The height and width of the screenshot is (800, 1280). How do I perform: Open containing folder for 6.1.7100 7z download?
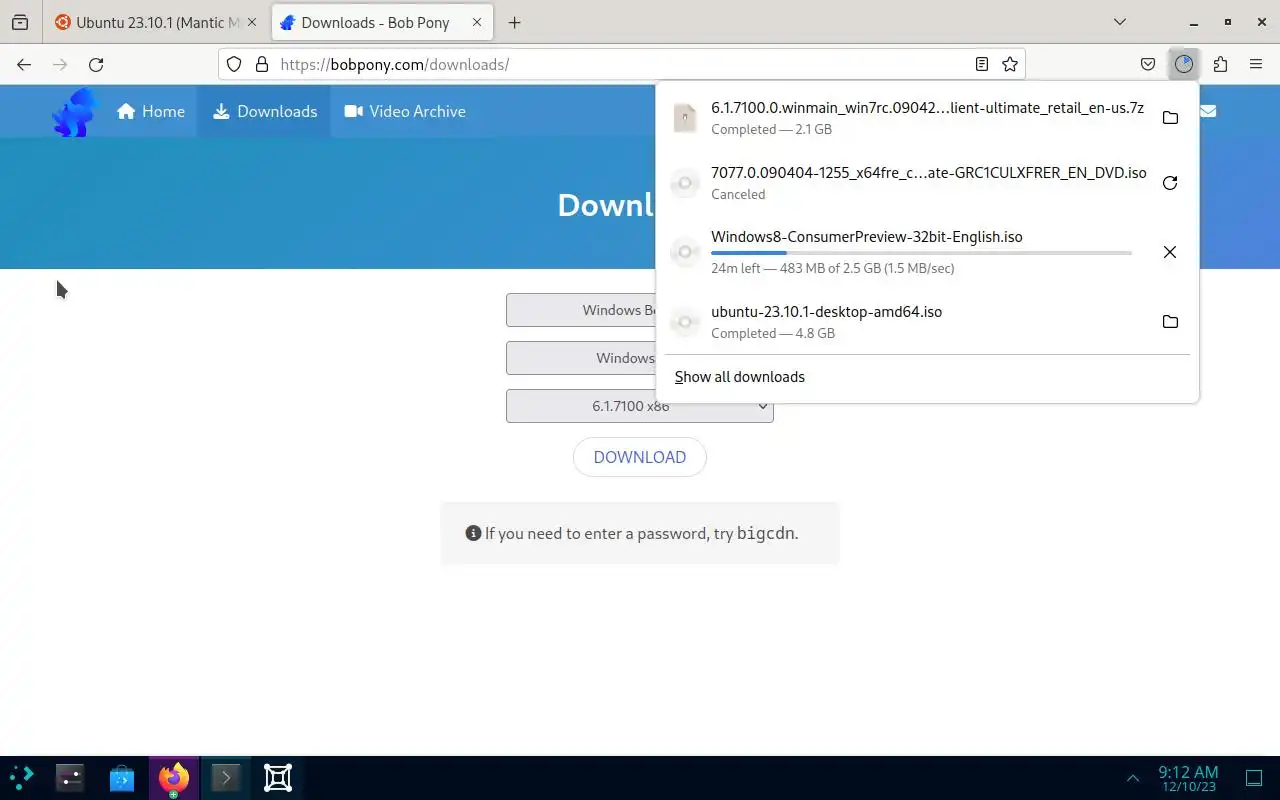[x=1170, y=118]
